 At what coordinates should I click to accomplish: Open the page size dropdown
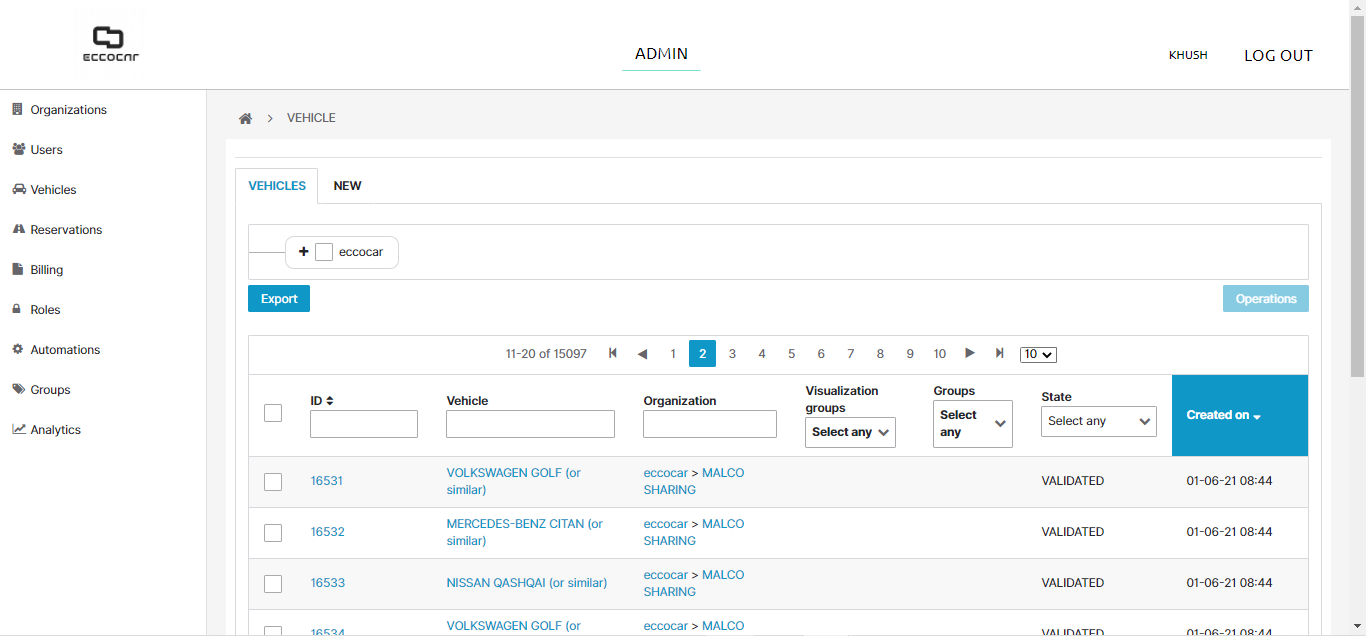coord(1038,355)
